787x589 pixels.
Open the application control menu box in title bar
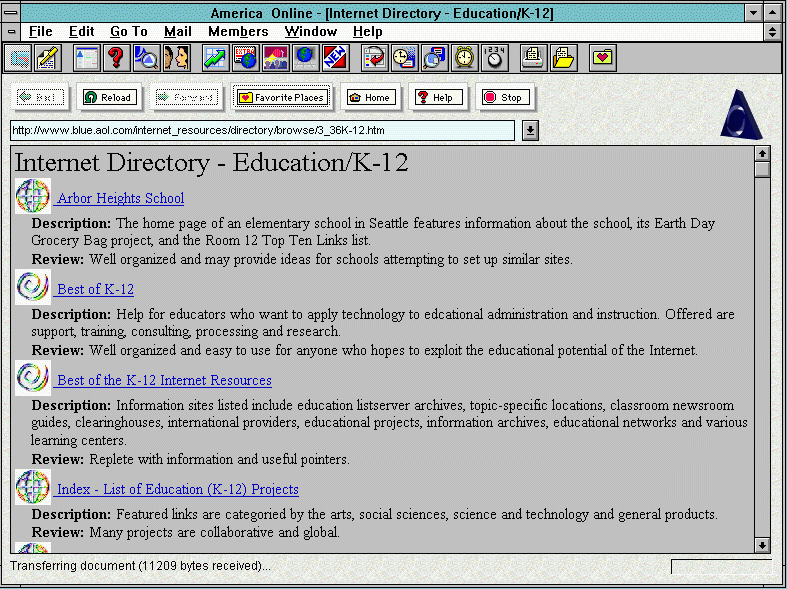tap(12, 13)
